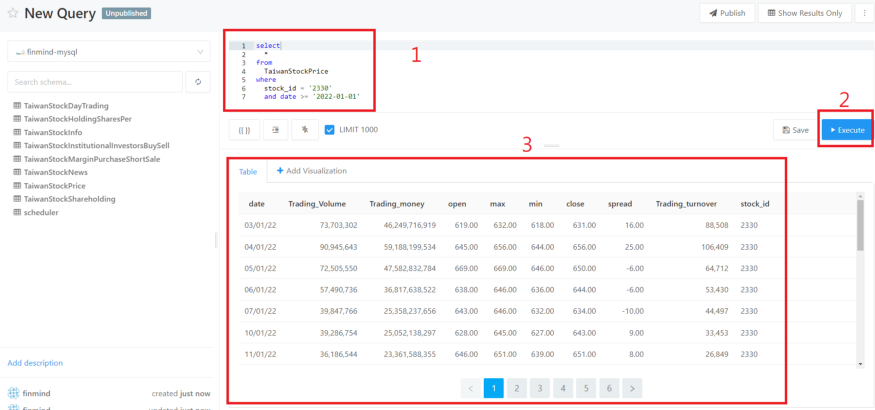The height and width of the screenshot is (410, 875).
Task: Uncheck the LIMIT 1000 checkbox
Action: [x=330, y=130]
